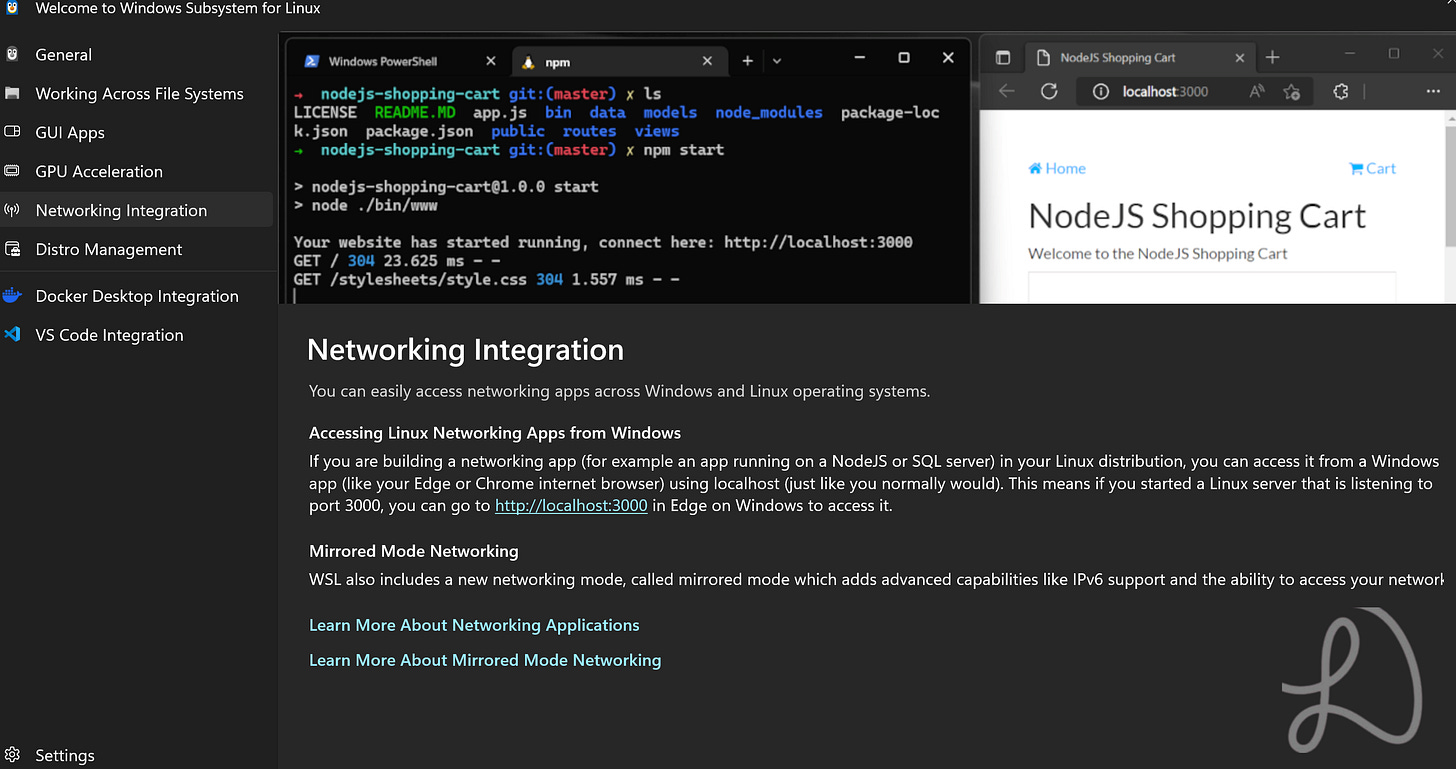
Task: Open VS Code Integration page
Action: click(136, 335)
